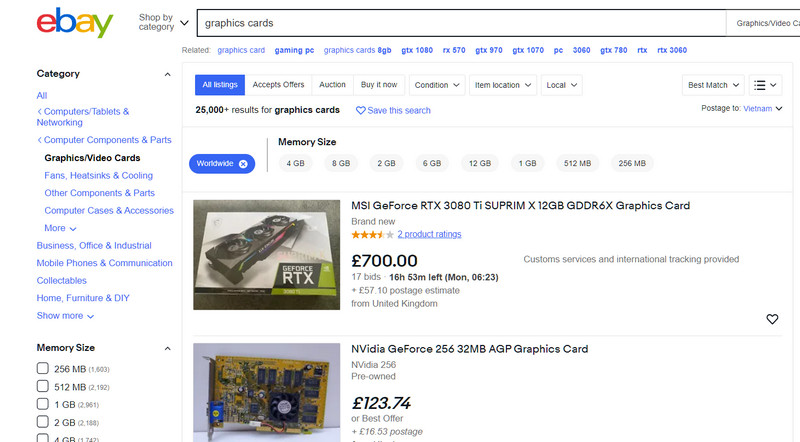
Task: Remove the Worldwide filter with the X
Action: (243, 164)
